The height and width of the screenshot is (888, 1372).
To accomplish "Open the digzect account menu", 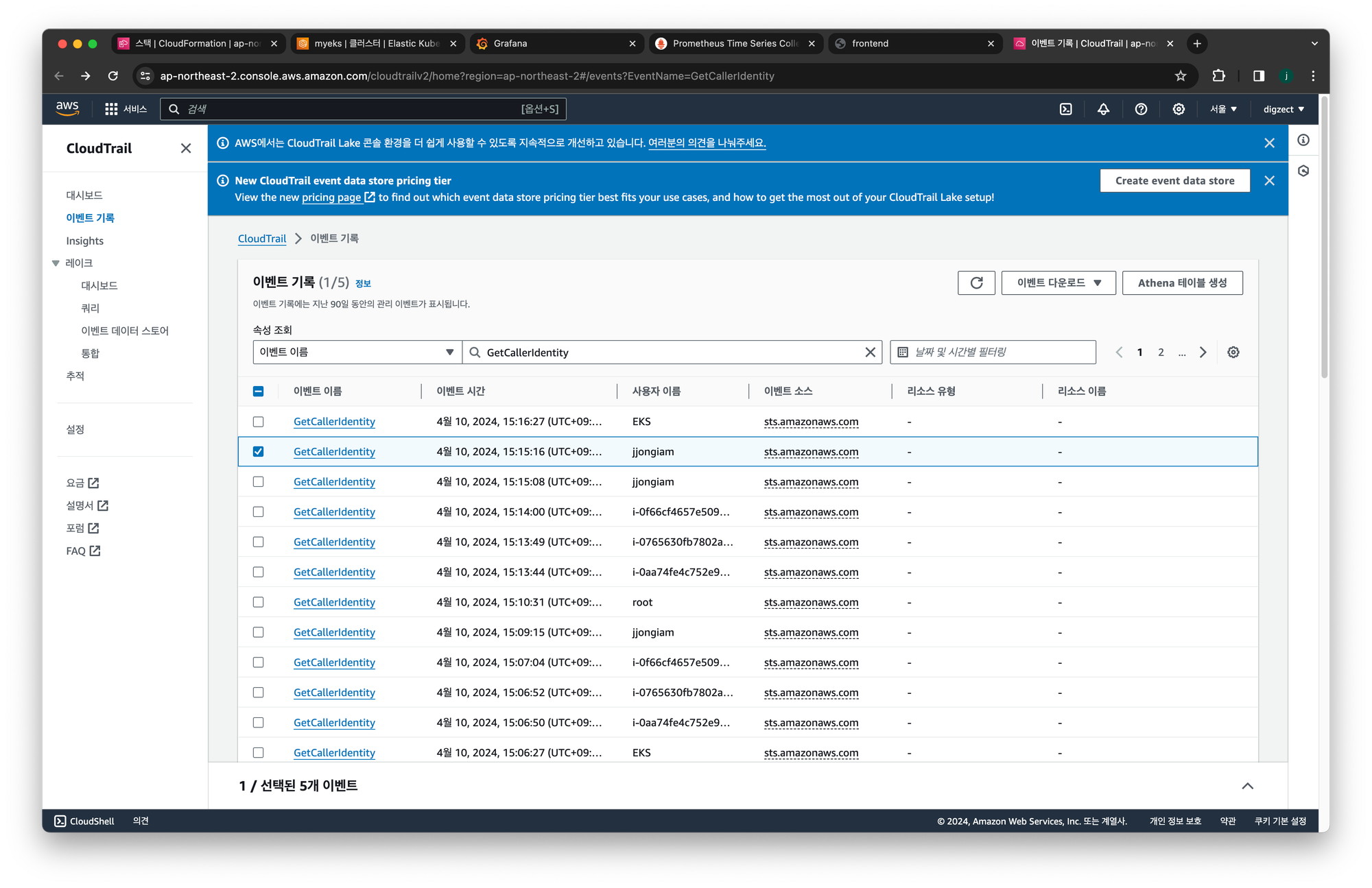I will point(1284,109).
